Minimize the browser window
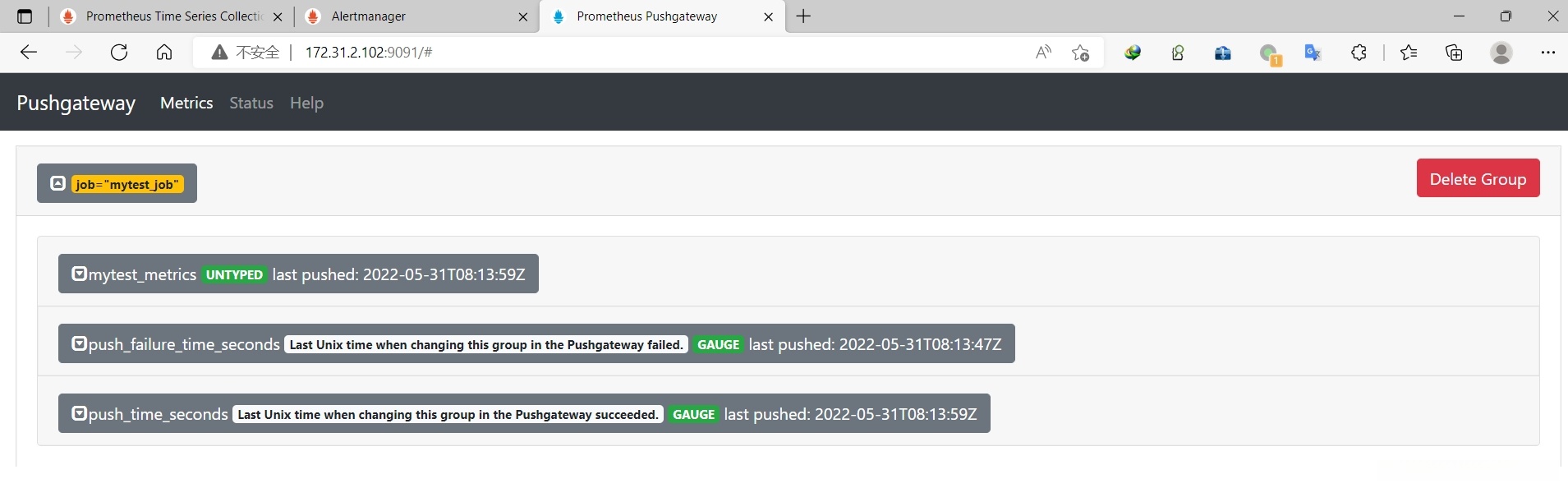Screen dimensions: 1568x488 click(x=1459, y=16)
